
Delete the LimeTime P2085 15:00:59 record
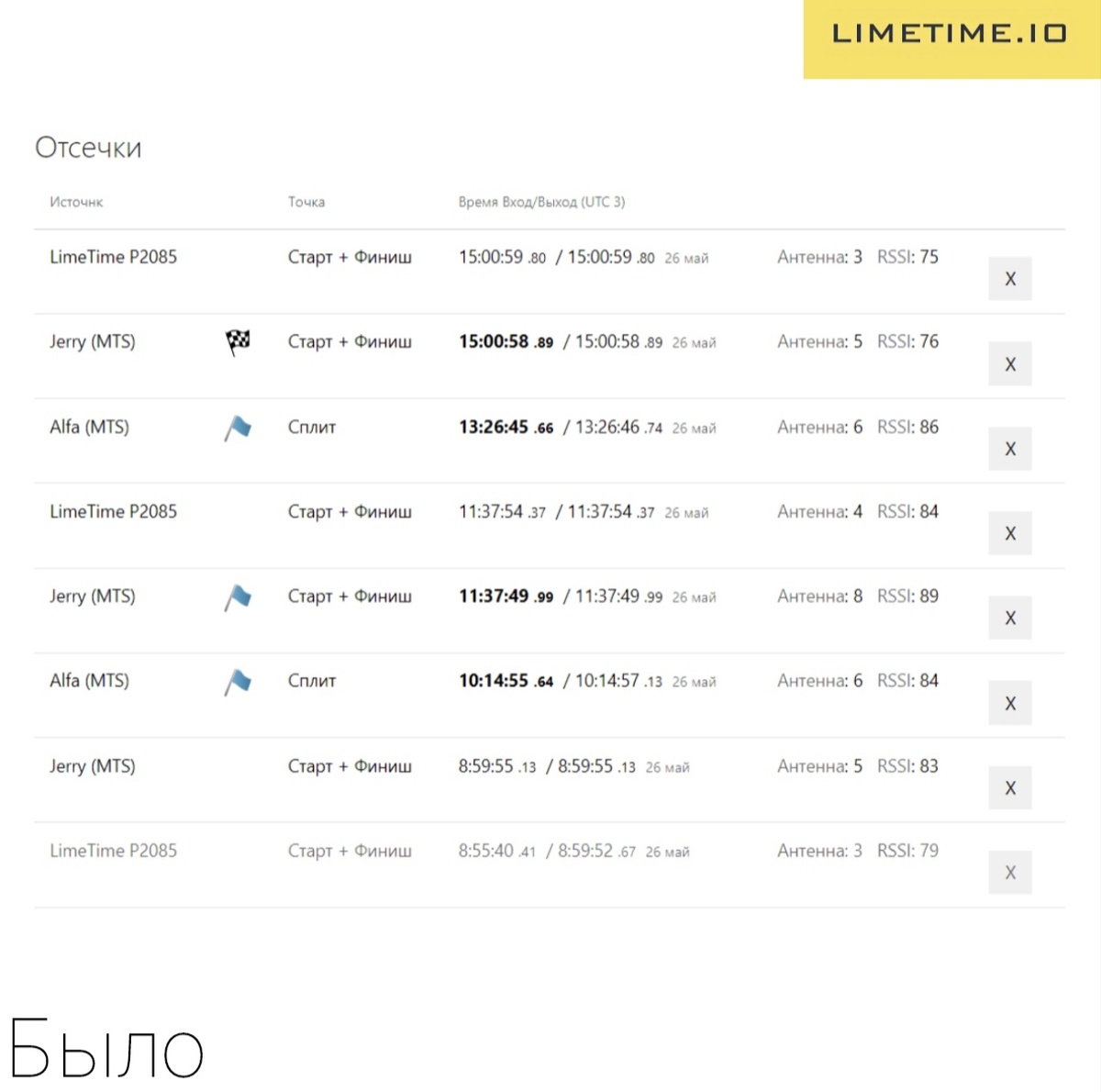point(1009,279)
